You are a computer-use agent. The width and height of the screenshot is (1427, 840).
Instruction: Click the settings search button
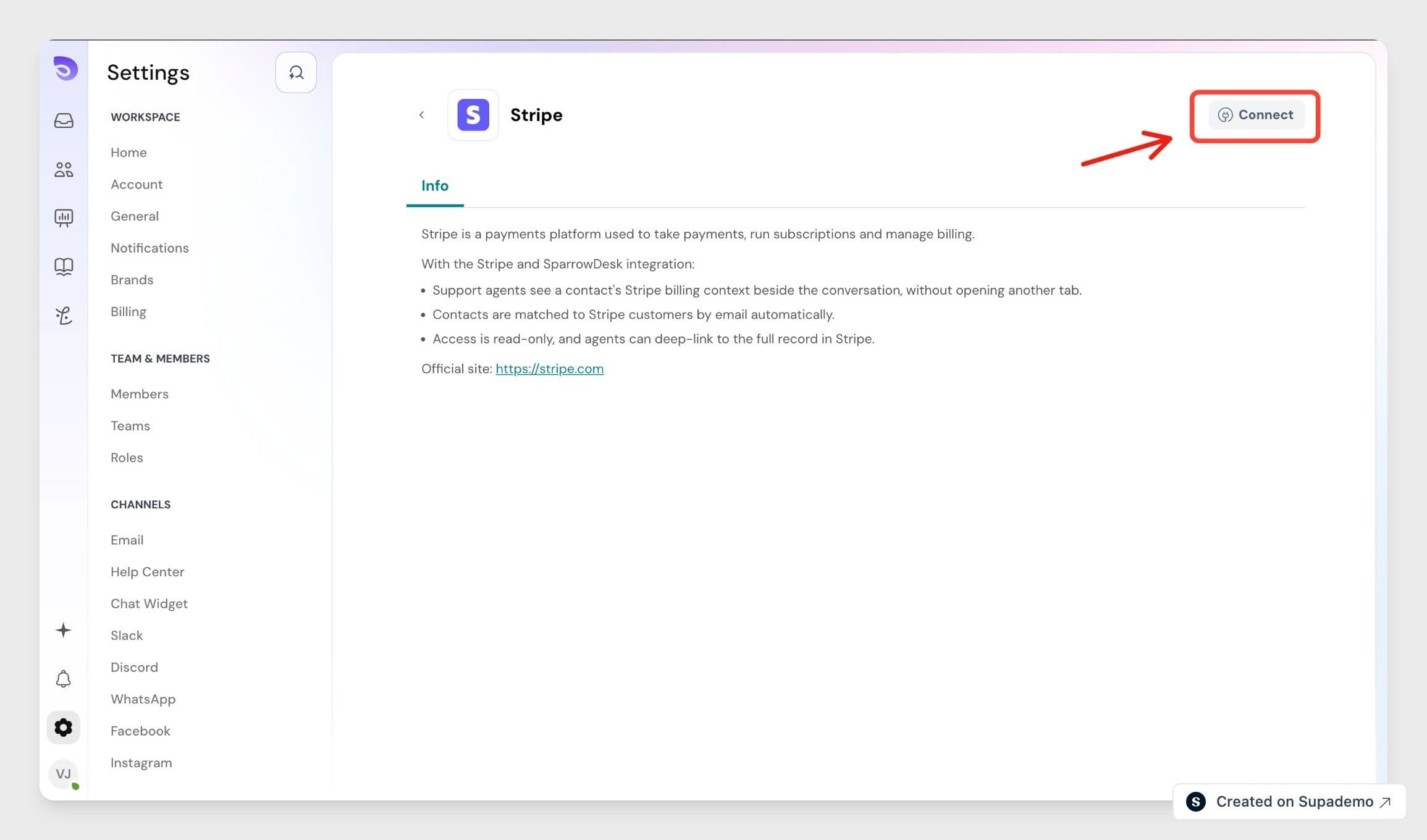point(296,72)
